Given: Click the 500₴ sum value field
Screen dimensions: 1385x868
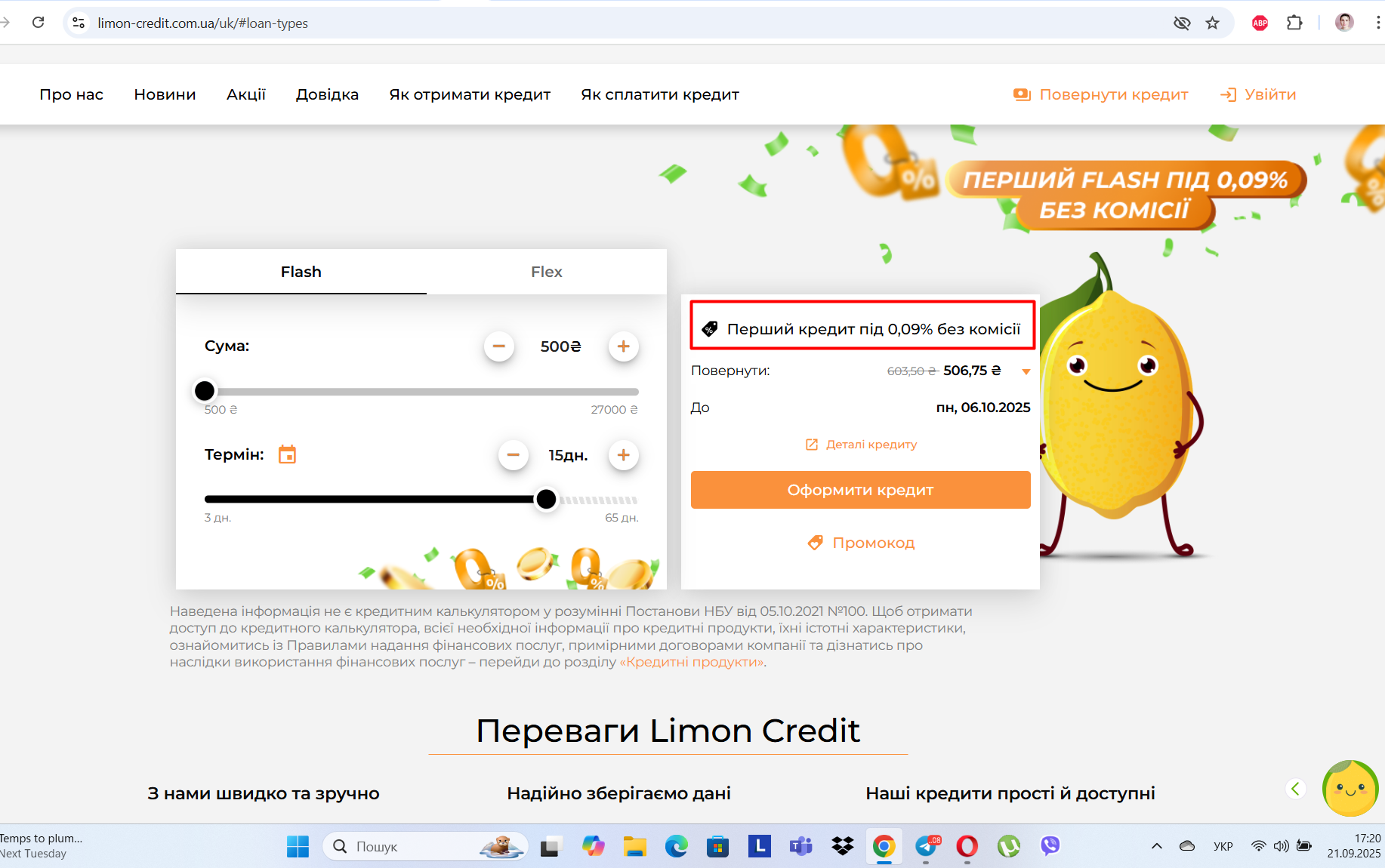Looking at the screenshot, I should tap(561, 346).
